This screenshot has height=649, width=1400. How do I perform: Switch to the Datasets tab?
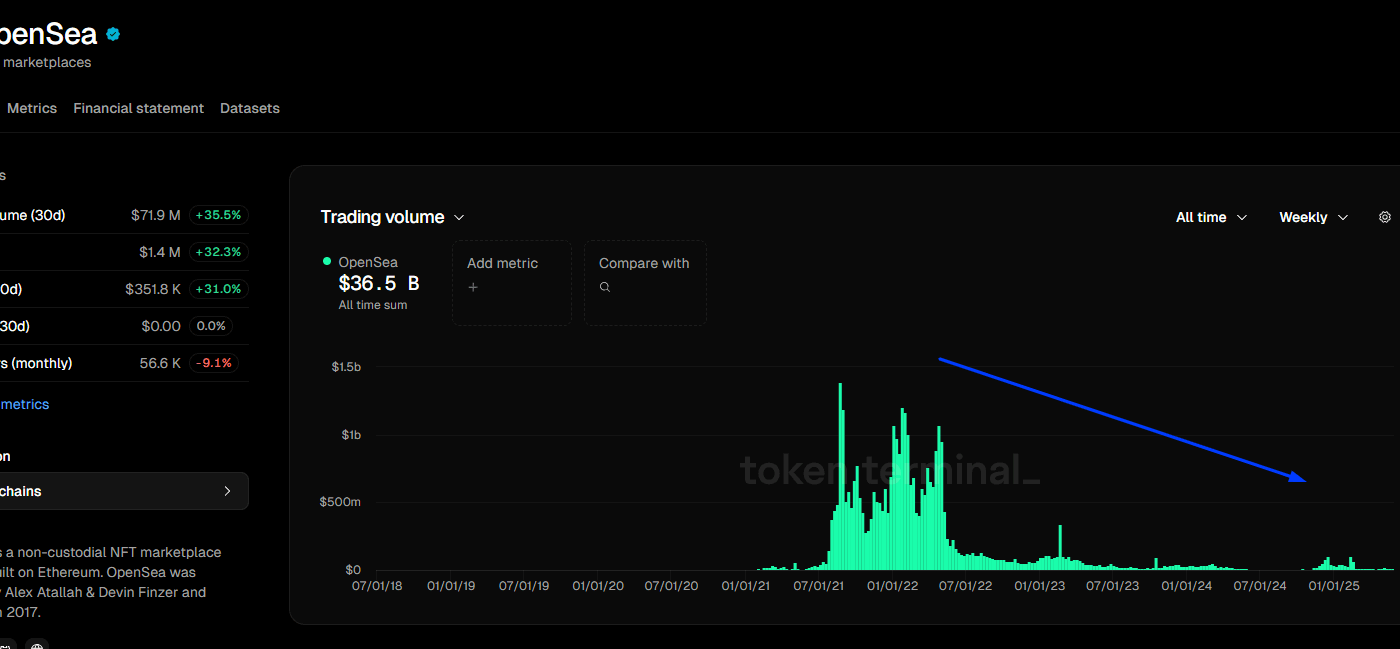pos(250,108)
